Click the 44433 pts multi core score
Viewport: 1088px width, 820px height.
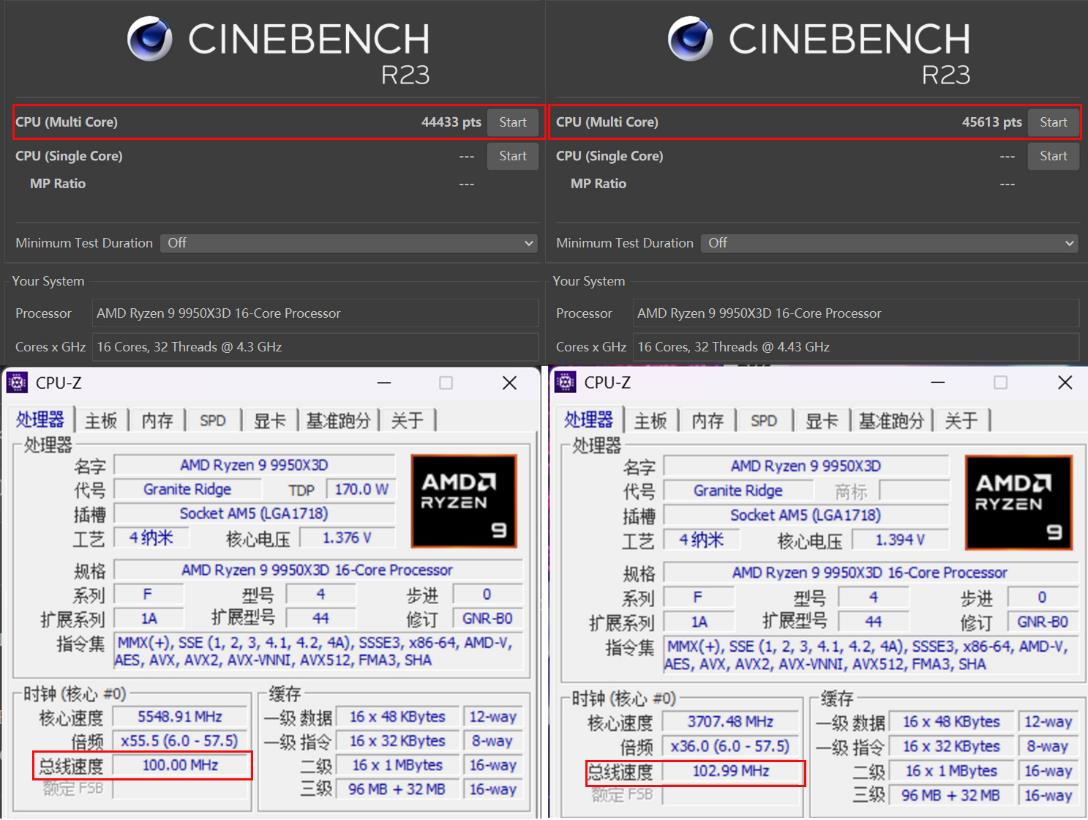tap(451, 122)
